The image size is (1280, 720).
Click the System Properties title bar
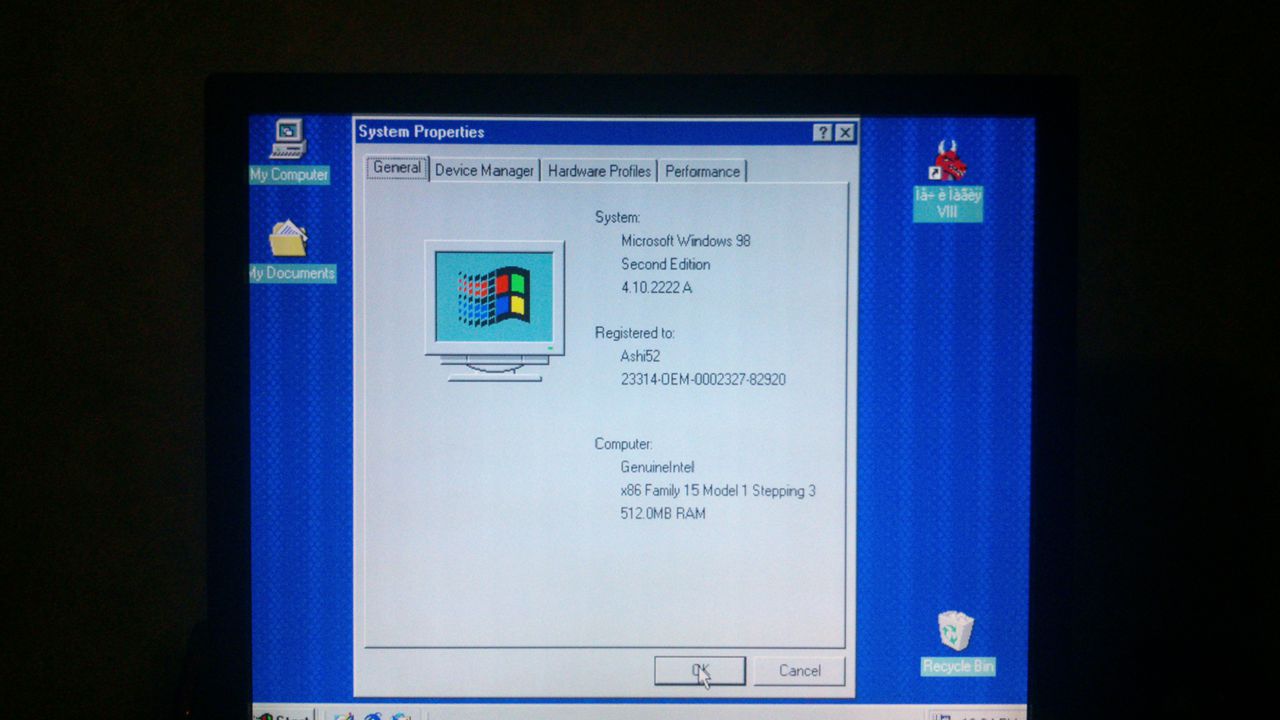click(605, 132)
